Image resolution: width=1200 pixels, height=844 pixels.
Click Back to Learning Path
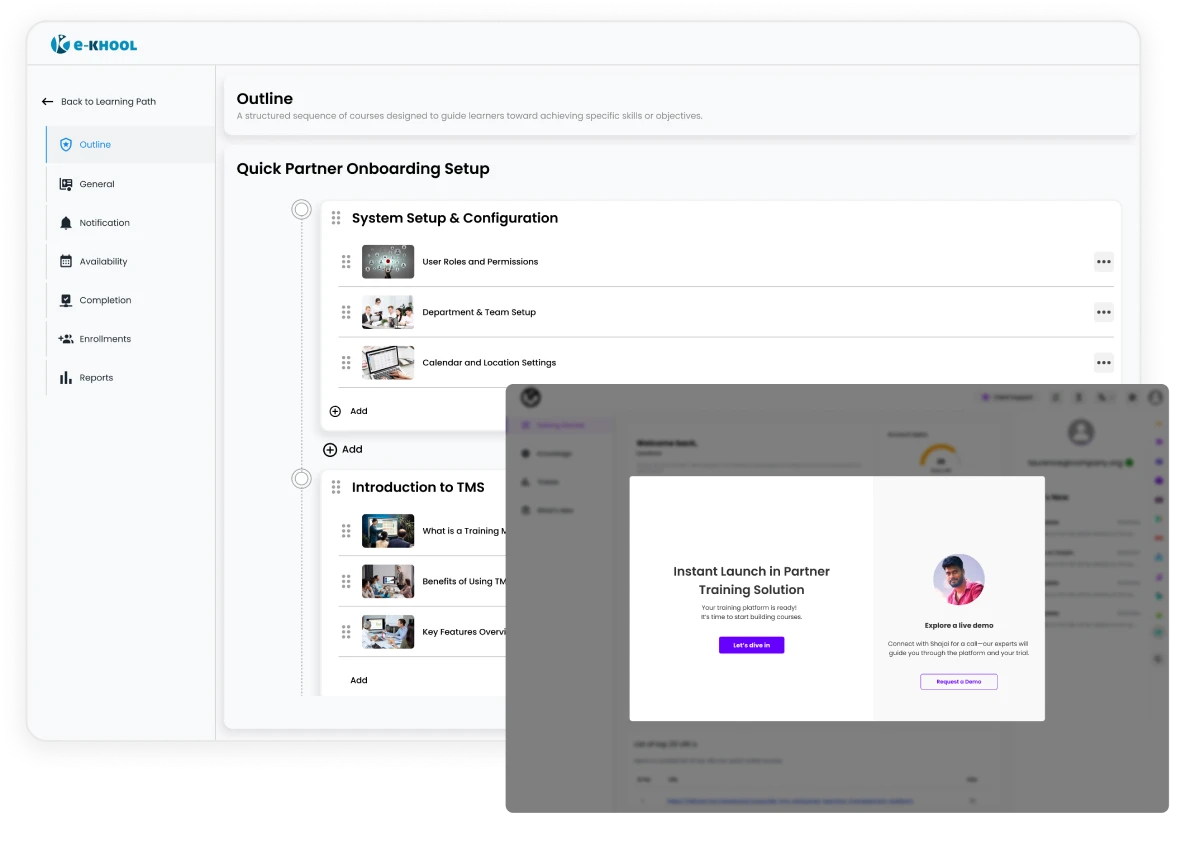(x=110, y=101)
